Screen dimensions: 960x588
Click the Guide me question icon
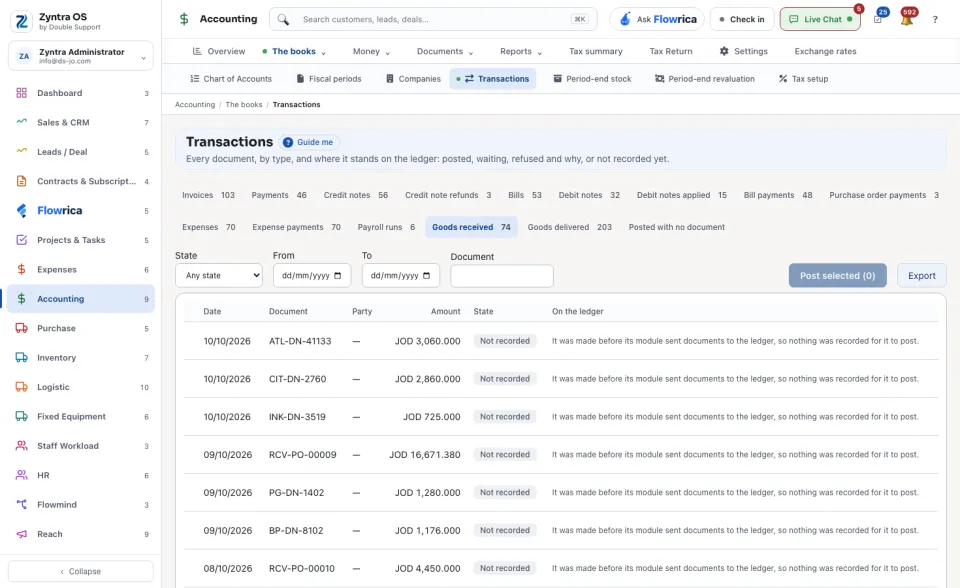tap(288, 142)
